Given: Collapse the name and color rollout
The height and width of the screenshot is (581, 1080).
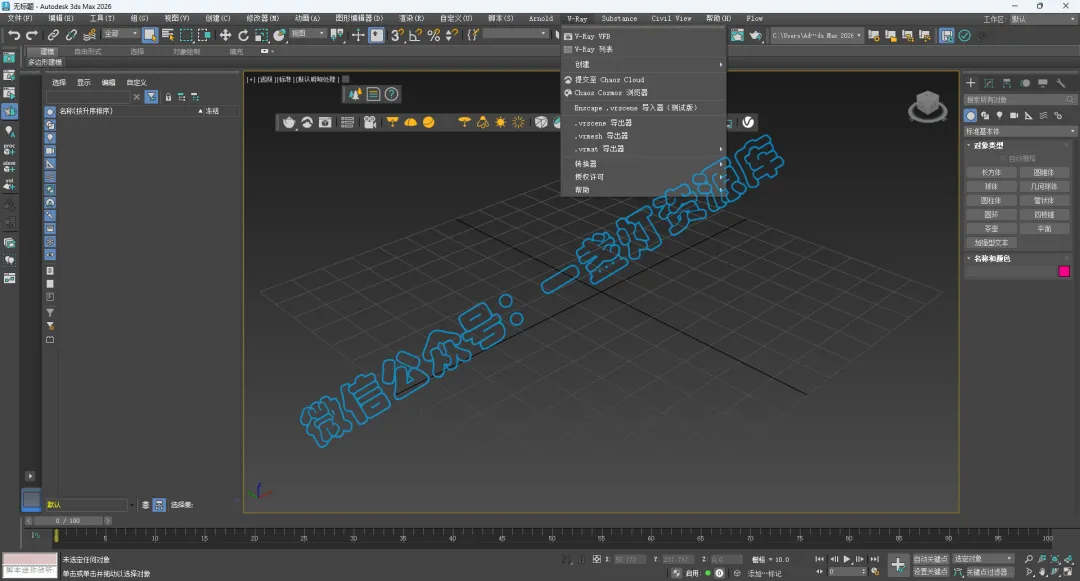Looking at the screenshot, I should click(x=992, y=258).
